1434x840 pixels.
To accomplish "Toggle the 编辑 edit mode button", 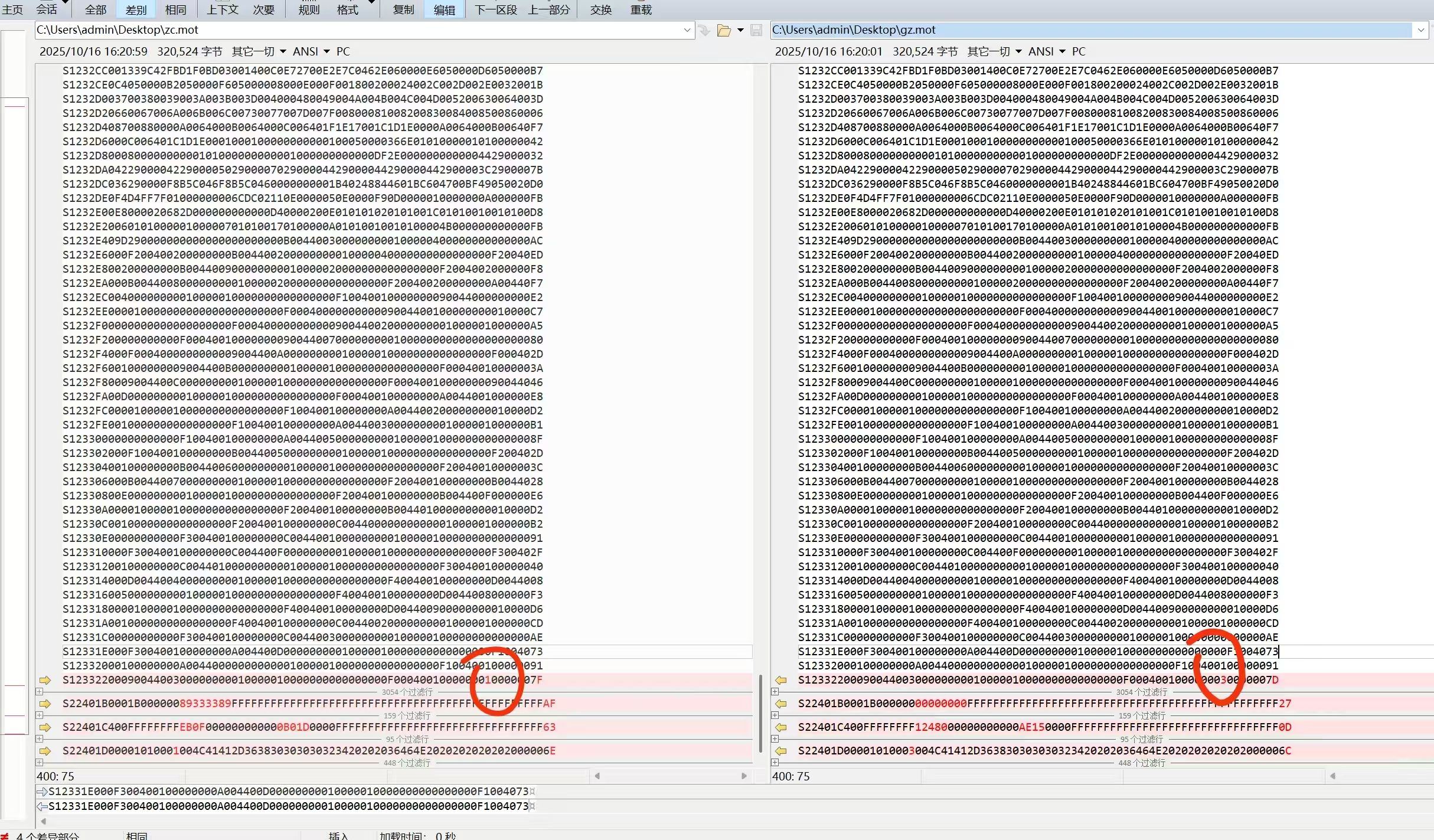I will 444,9.
